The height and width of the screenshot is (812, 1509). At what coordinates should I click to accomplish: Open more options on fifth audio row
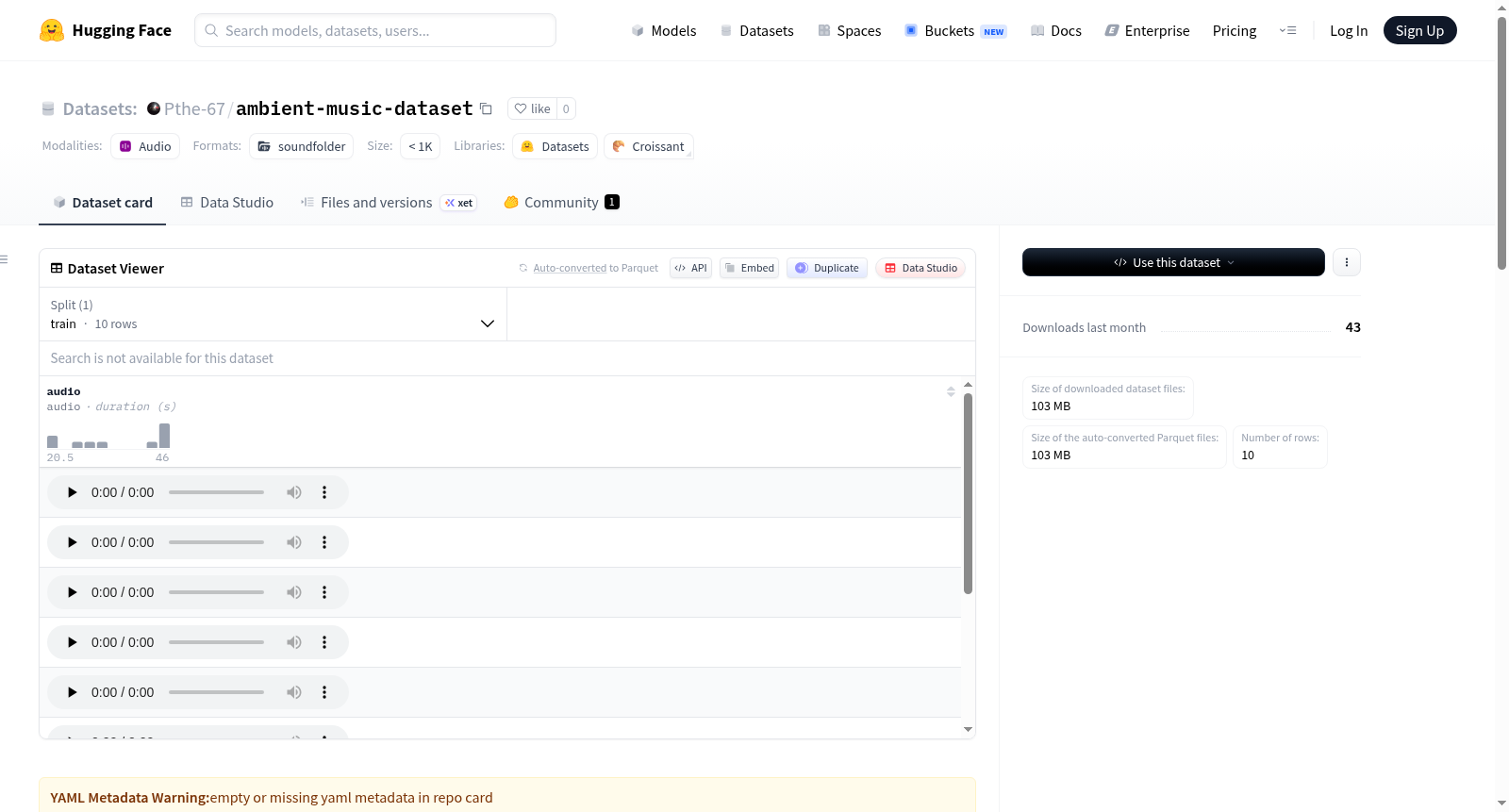[x=324, y=692]
